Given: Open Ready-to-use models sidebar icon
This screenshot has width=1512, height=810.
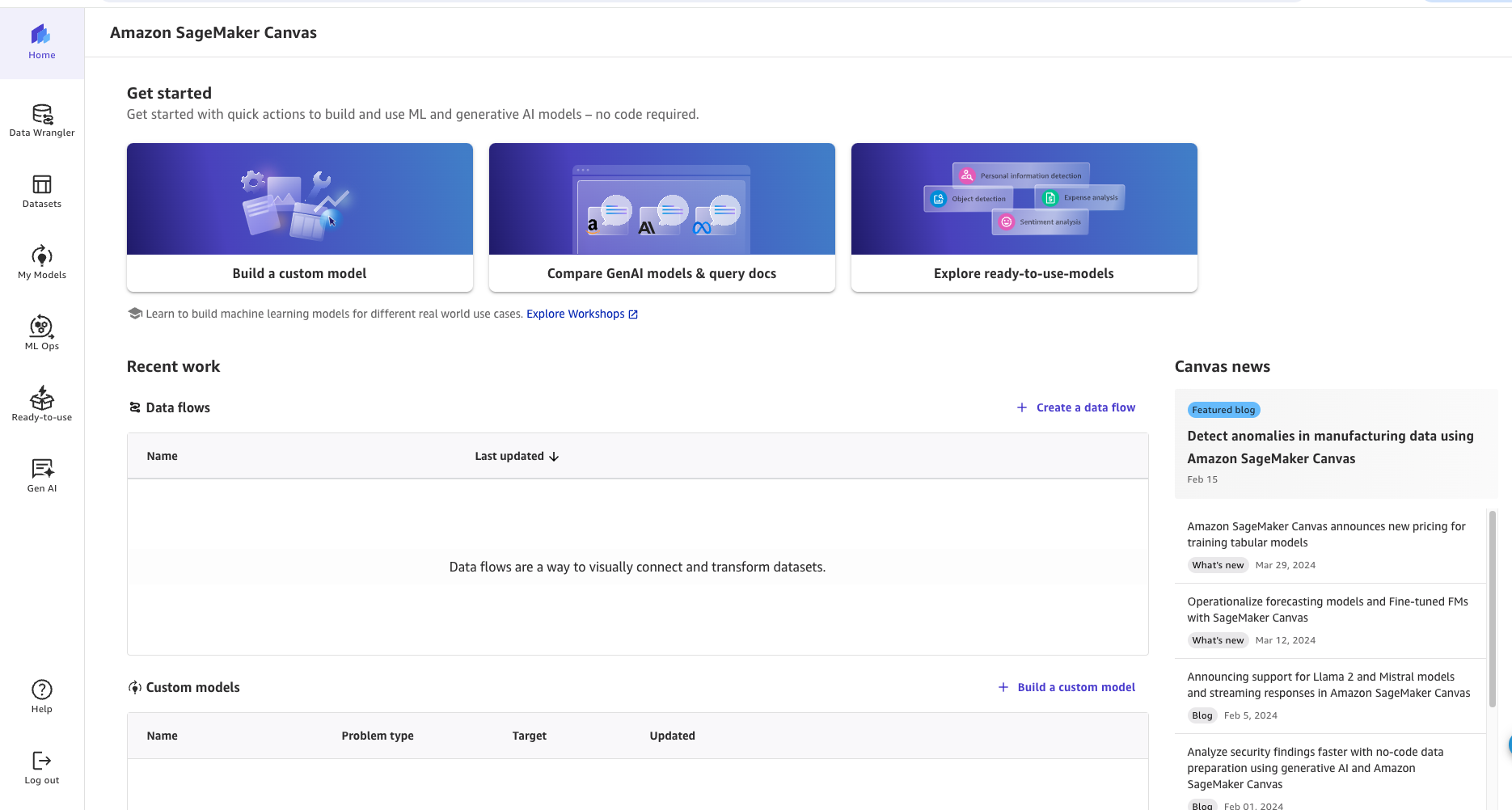Looking at the screenshot, I should pos(42,405).
